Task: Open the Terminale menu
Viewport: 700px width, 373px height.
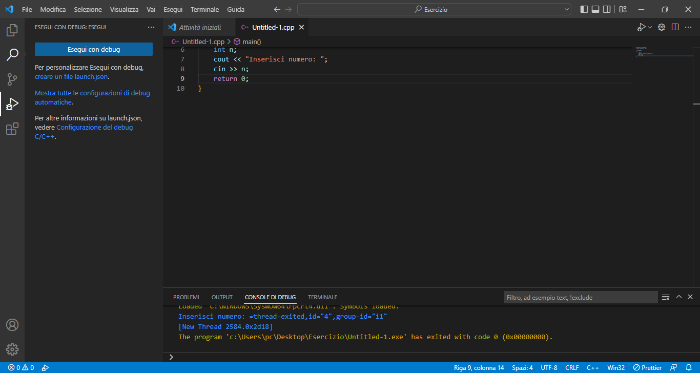Action: click(x=204, y=9)
